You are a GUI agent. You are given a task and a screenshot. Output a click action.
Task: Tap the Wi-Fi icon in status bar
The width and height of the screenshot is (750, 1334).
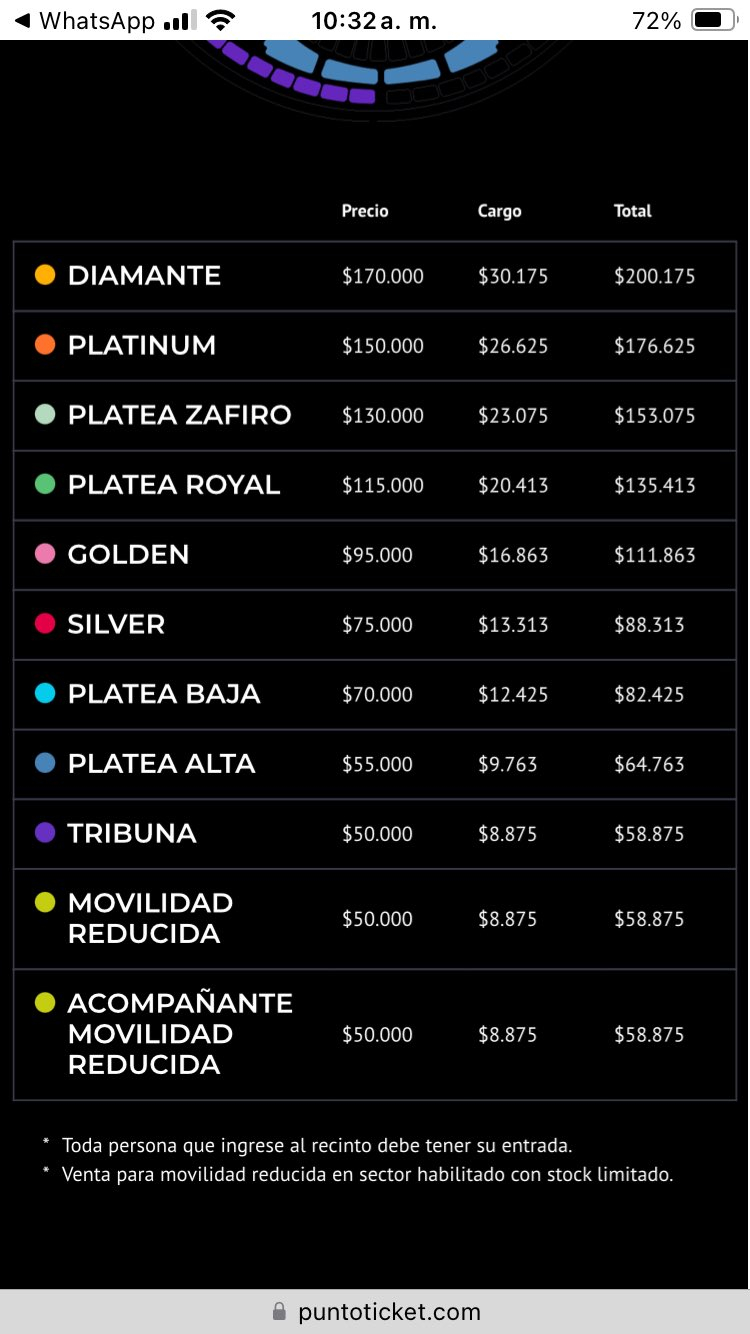tap(222, 20)
